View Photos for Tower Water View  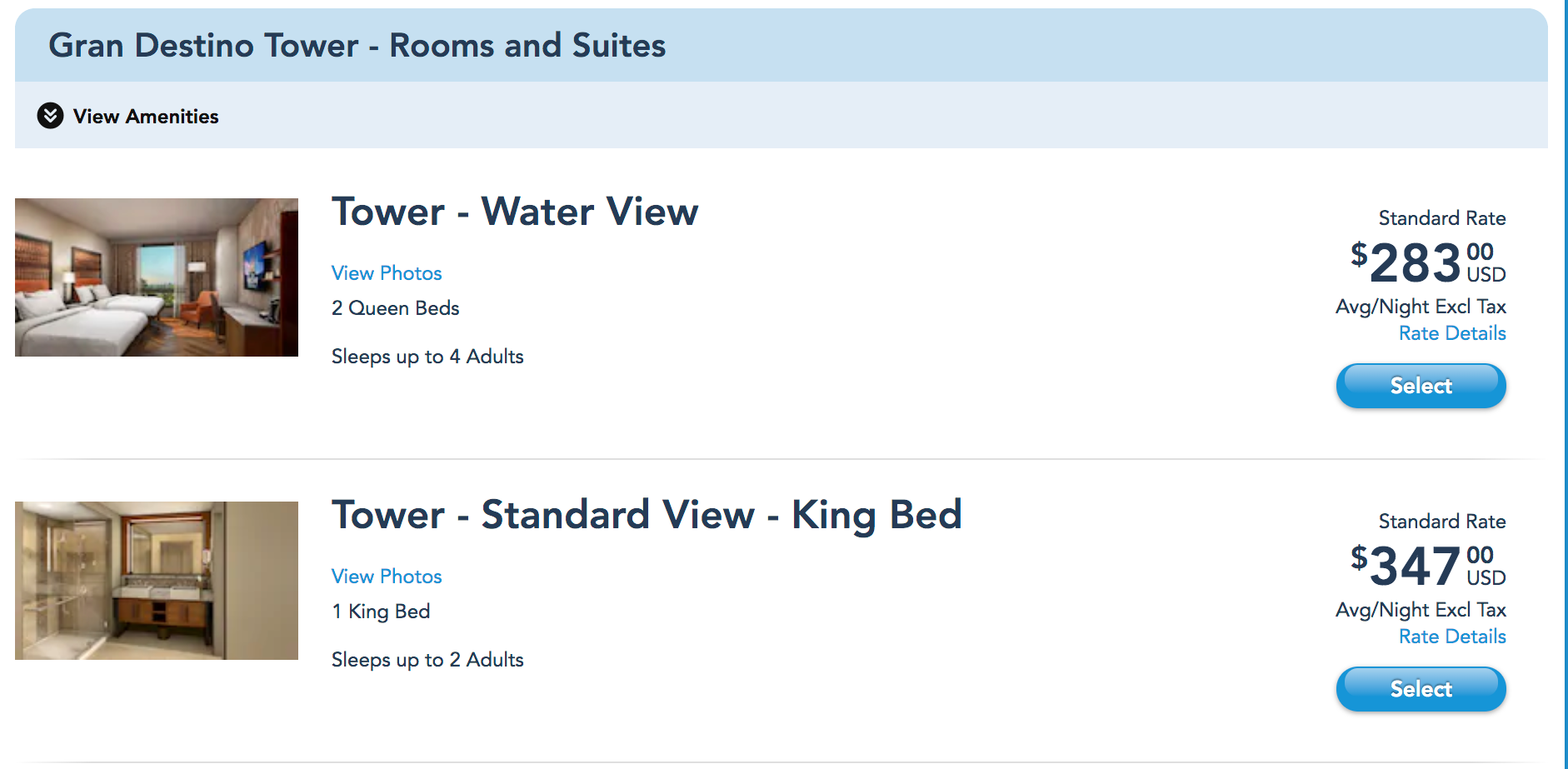(387, 273)
